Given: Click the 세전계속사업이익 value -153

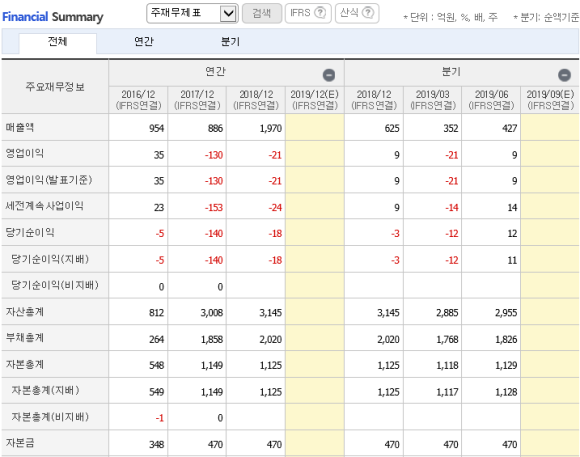Looking at the screenshot, I should tap(214, 208).
